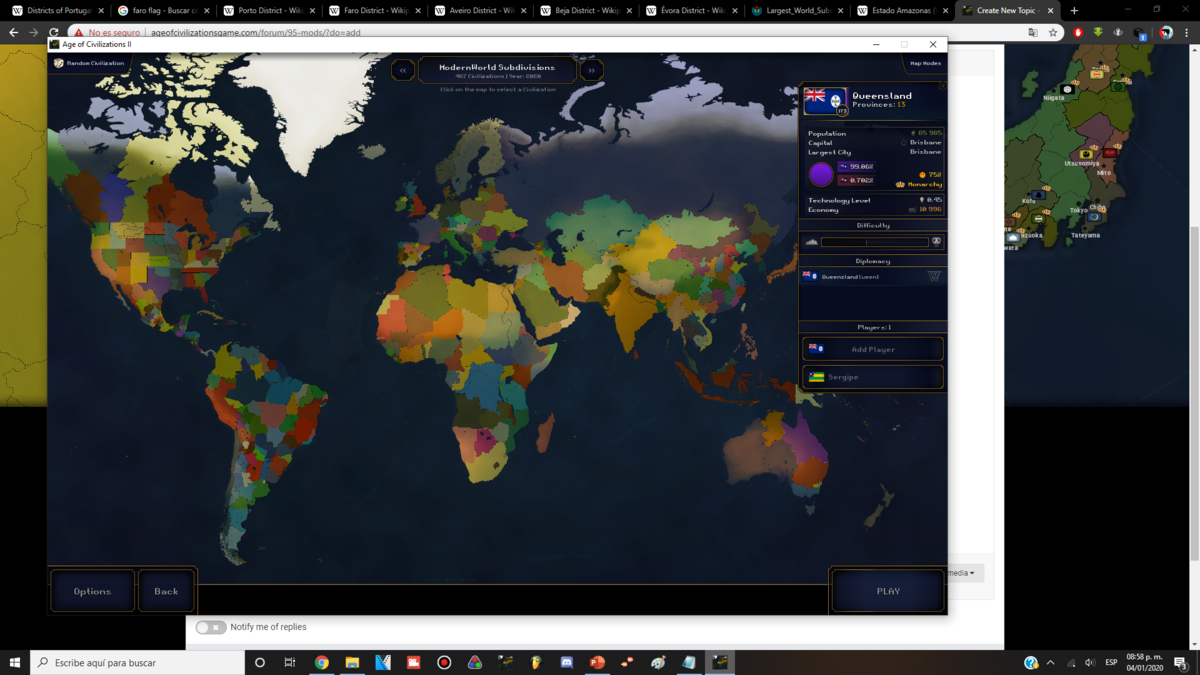
Task: Bookmark this page with star icon
Action: pos(1053,32)
